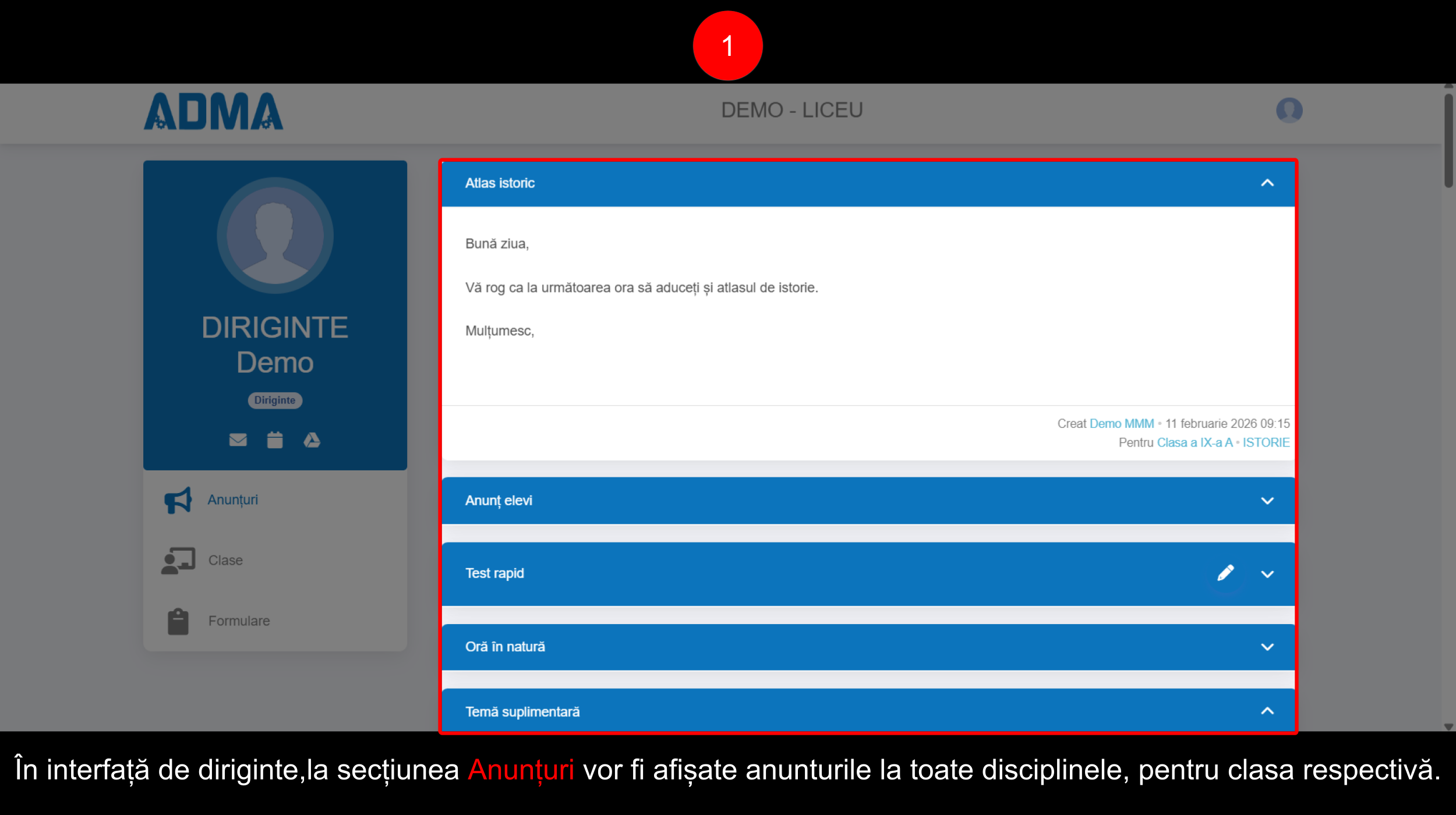This screenshot has width=1456, height=815.
Task: Open the Formulare menu item
Action: [239, 621]
